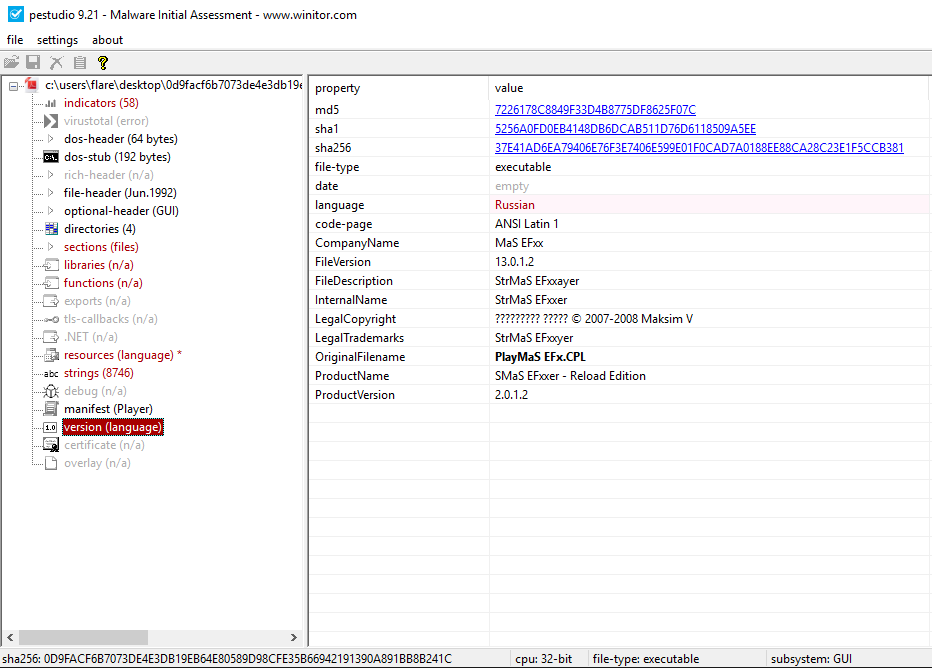
Task: Select libraries (n/a) tree item
Action: click(x=99, y=265)
